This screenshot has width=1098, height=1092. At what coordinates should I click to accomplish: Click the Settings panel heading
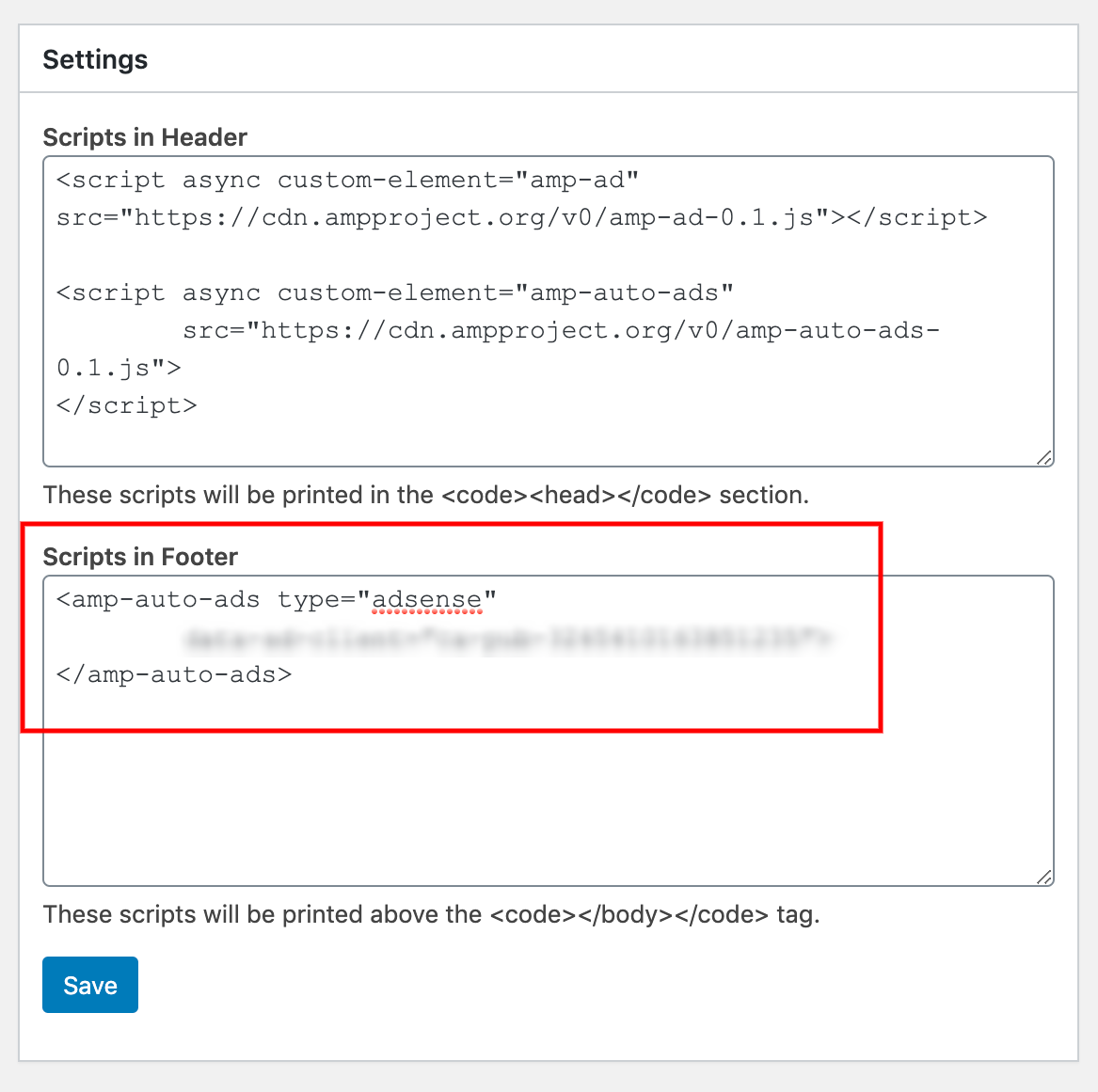pos(95,59)
